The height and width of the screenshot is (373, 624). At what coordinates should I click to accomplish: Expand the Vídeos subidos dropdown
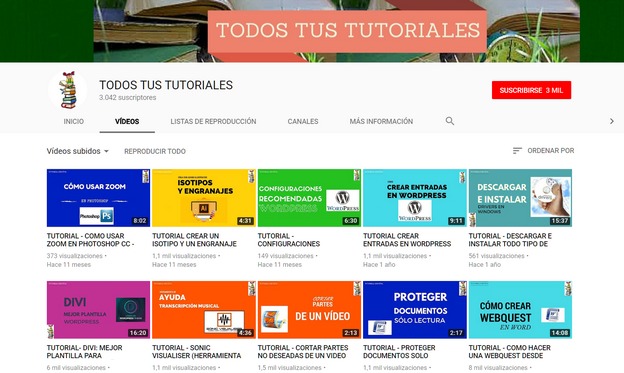pos(78,151)
